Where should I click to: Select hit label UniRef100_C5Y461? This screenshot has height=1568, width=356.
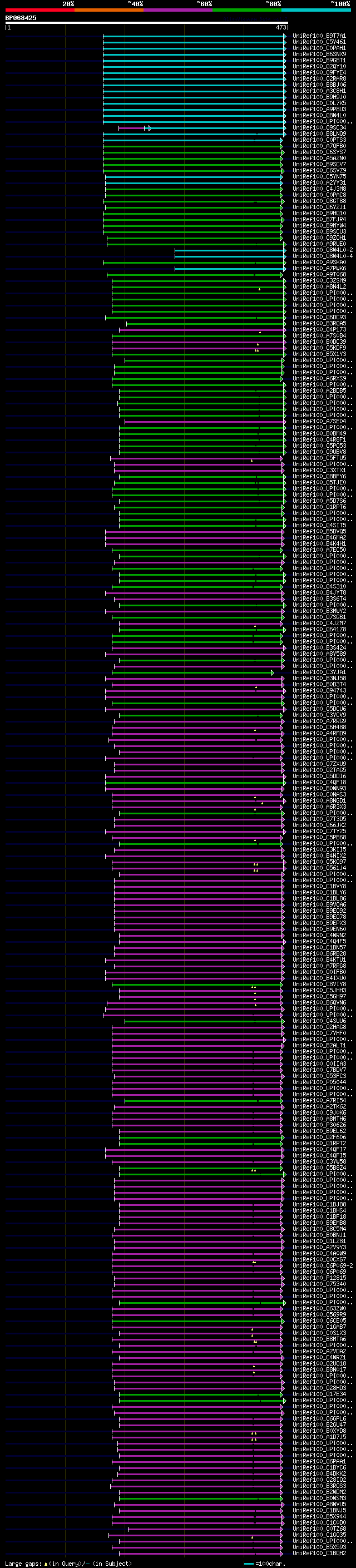click(319, 42)
